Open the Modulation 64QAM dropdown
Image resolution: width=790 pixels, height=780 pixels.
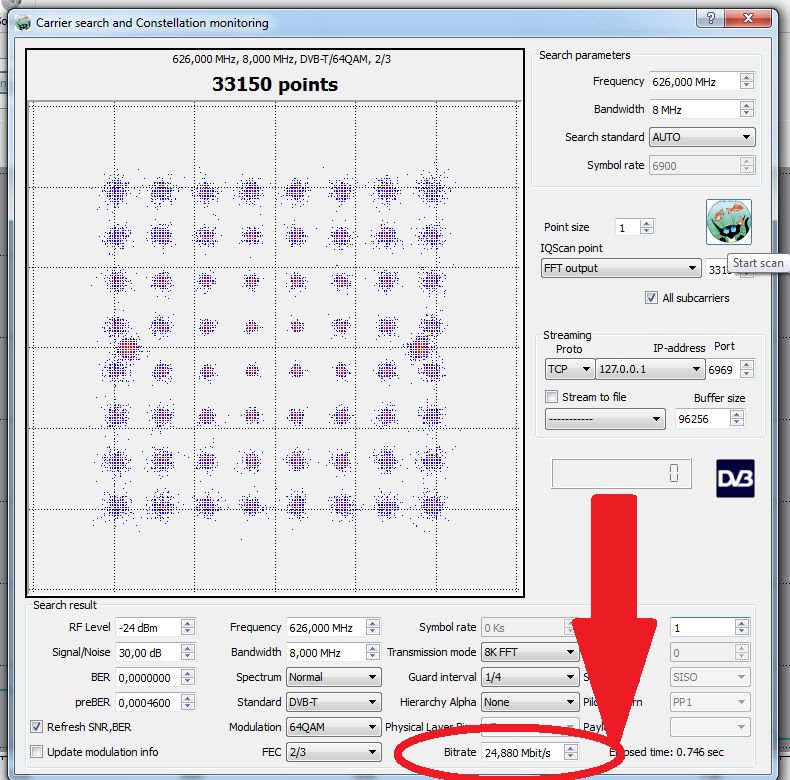click(333, 727)
